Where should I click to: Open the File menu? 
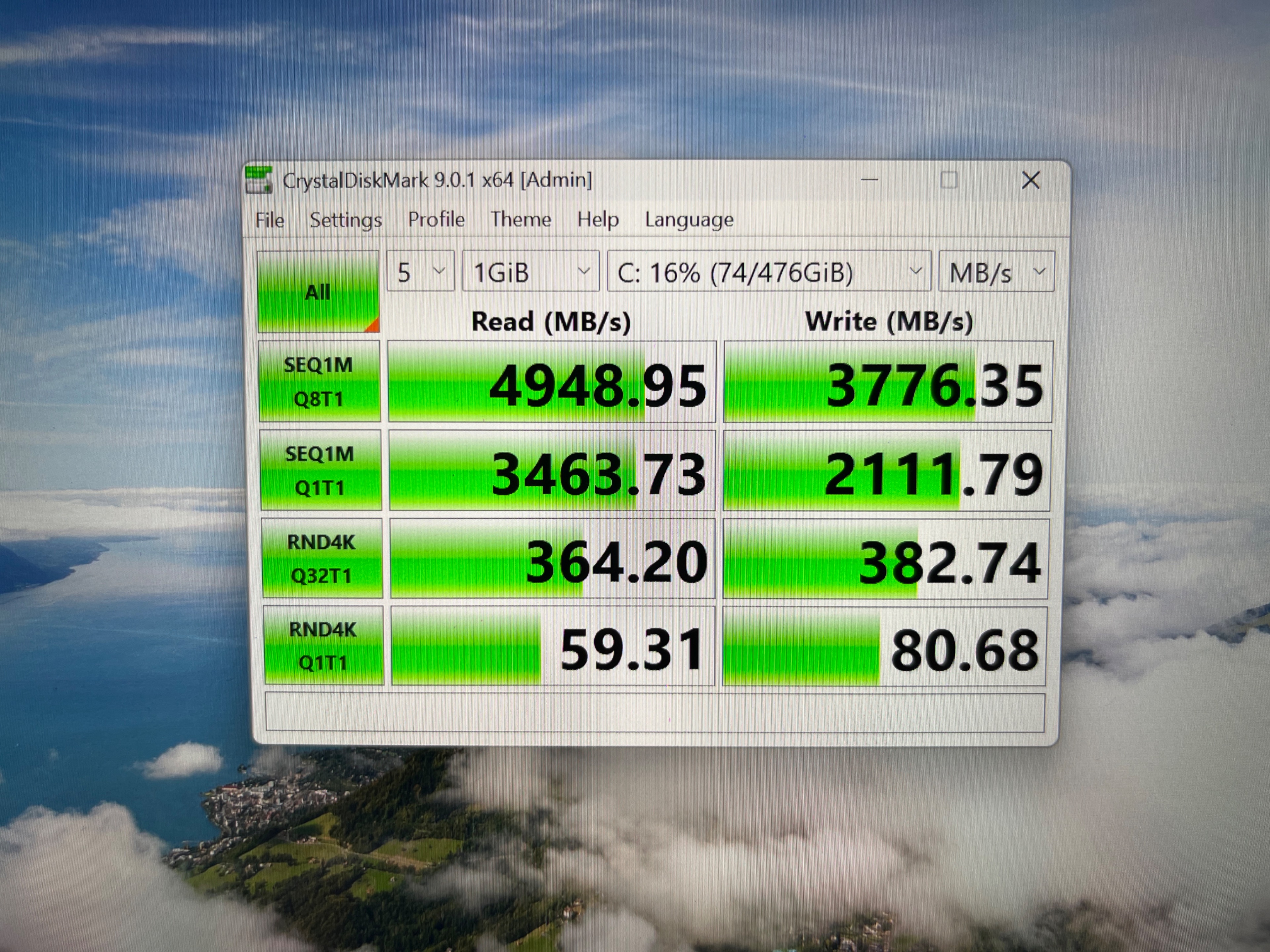[x=269, y=220]
